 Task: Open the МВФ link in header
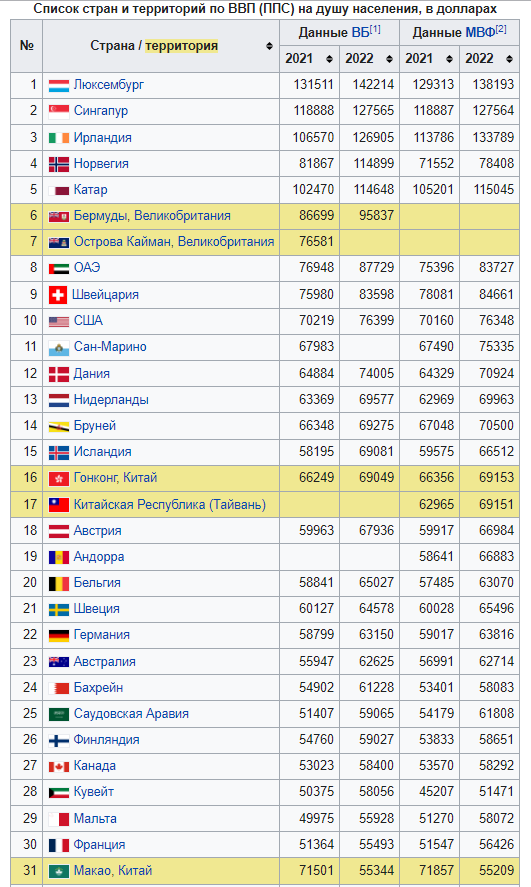(x=481, y=33)
